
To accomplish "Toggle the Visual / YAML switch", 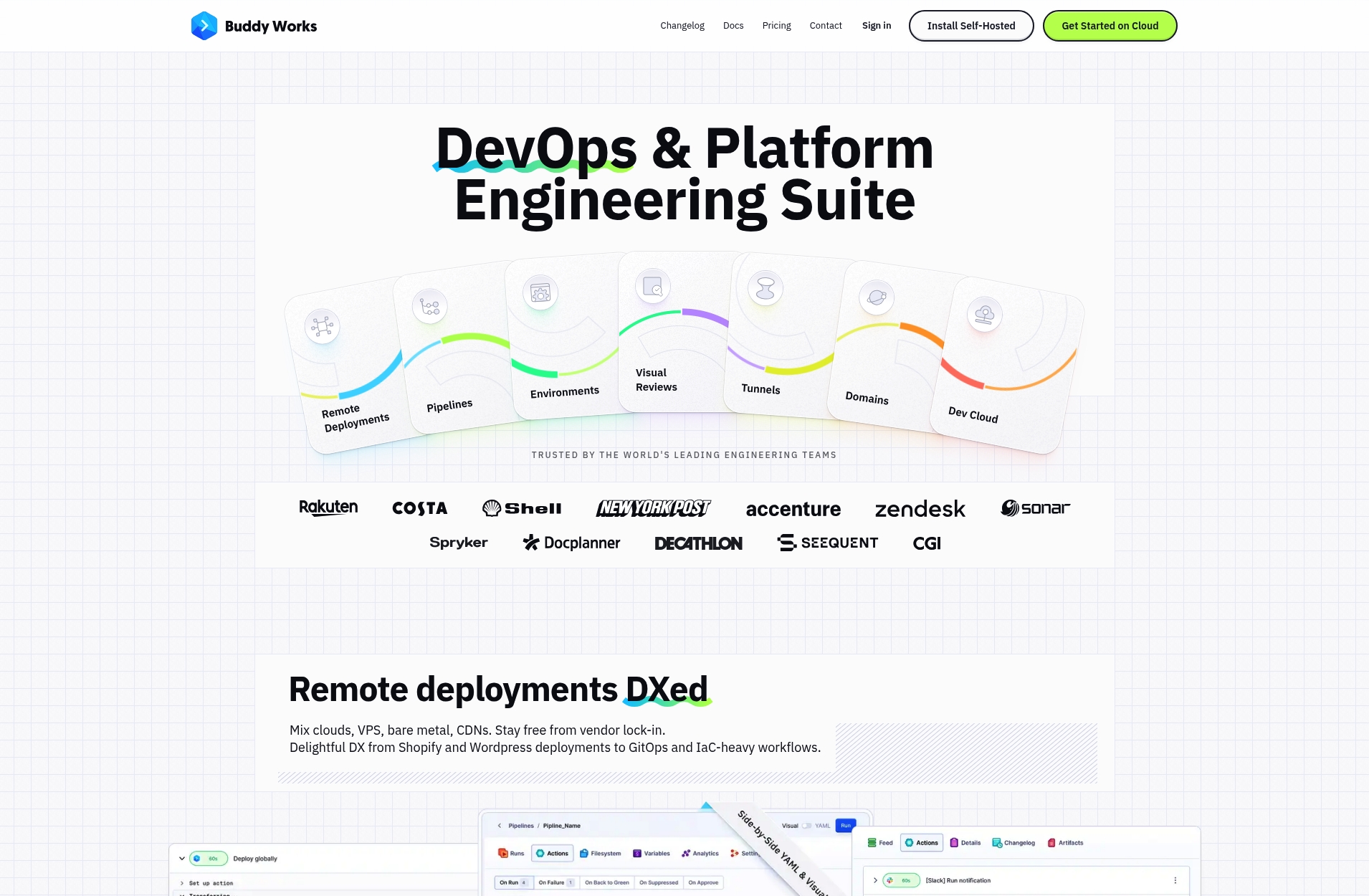I will (x=807, y=826).
